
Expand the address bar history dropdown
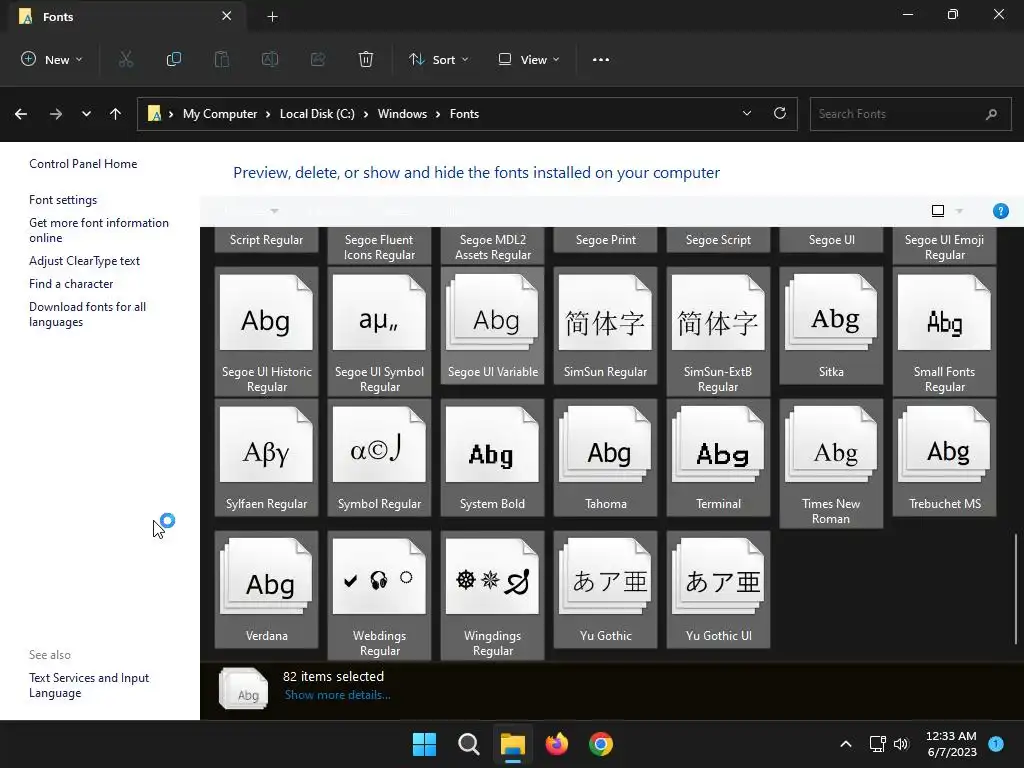click(747, 113)
